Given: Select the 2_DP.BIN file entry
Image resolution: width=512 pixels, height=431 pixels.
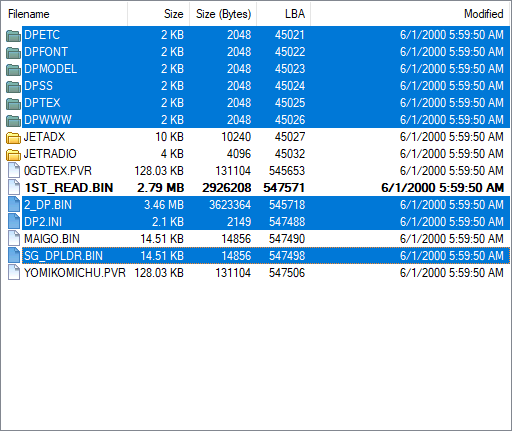Looking at the screenshot, I should pyautogui.click(x=266, y=205).
